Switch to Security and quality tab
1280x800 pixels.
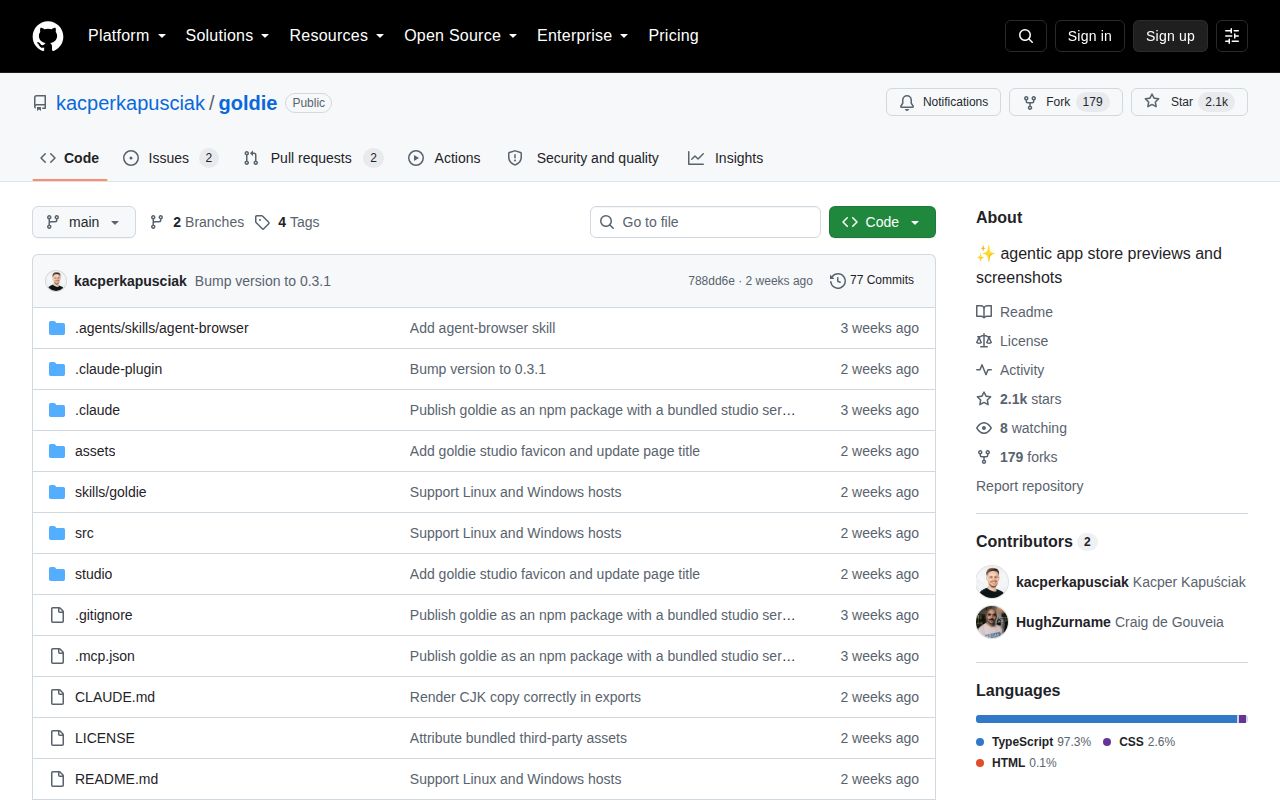click(583, 158)
